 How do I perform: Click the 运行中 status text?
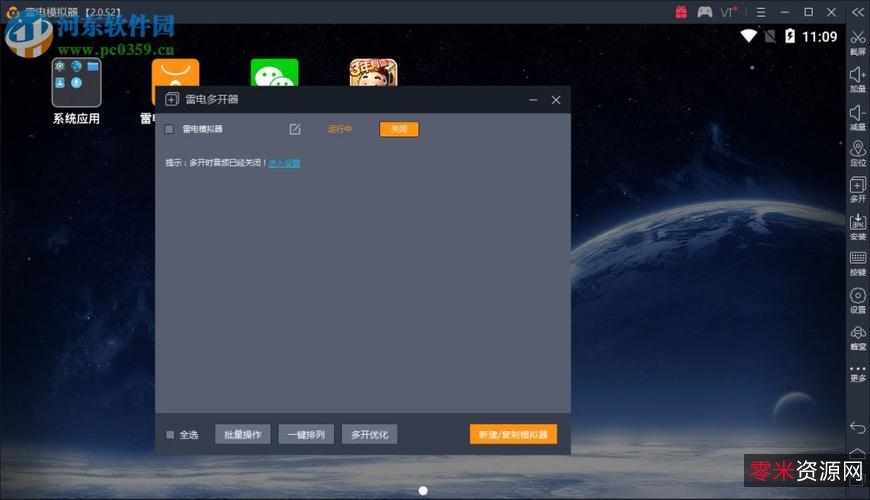point(340,129)
